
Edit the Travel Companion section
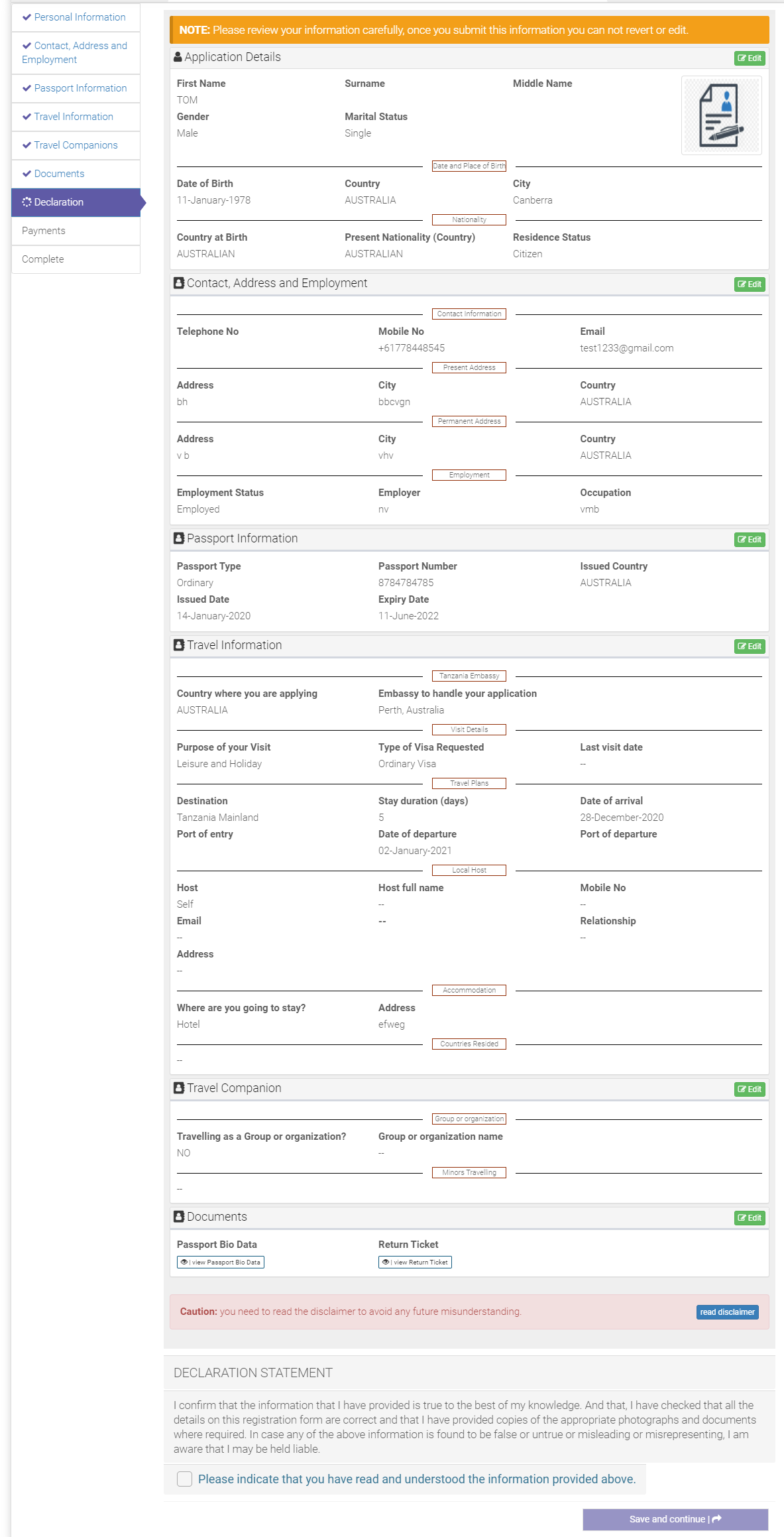[750, 1089]
